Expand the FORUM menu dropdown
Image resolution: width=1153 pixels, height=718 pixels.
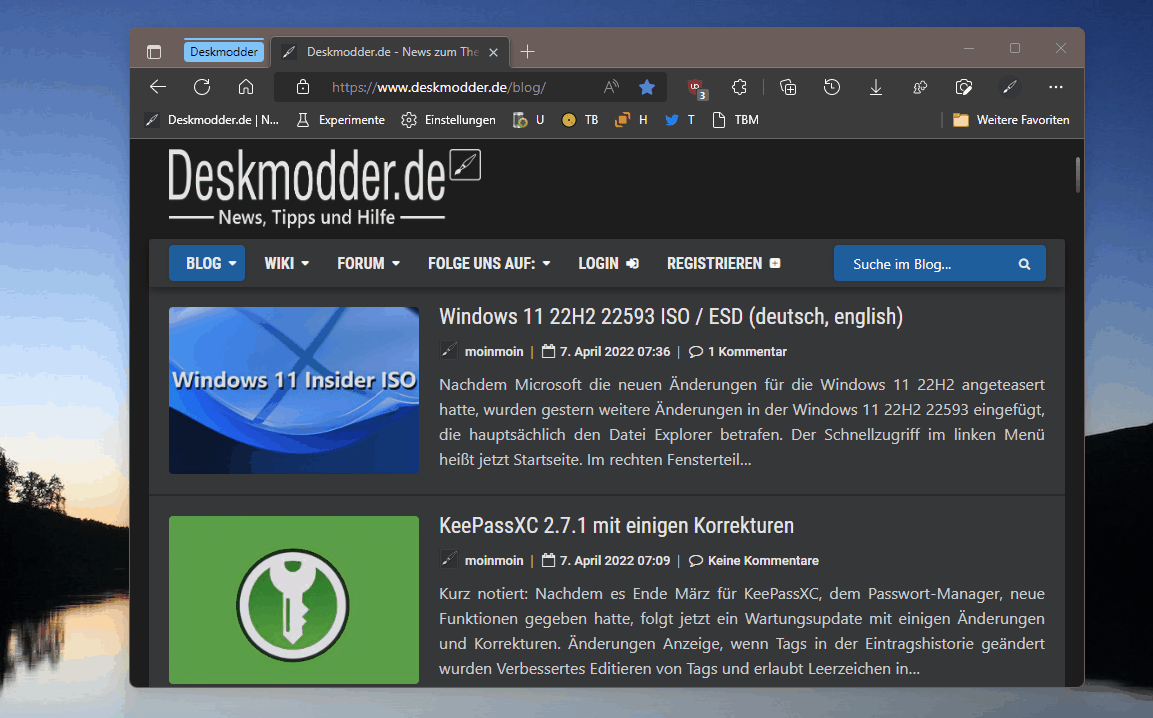point(368,263)
